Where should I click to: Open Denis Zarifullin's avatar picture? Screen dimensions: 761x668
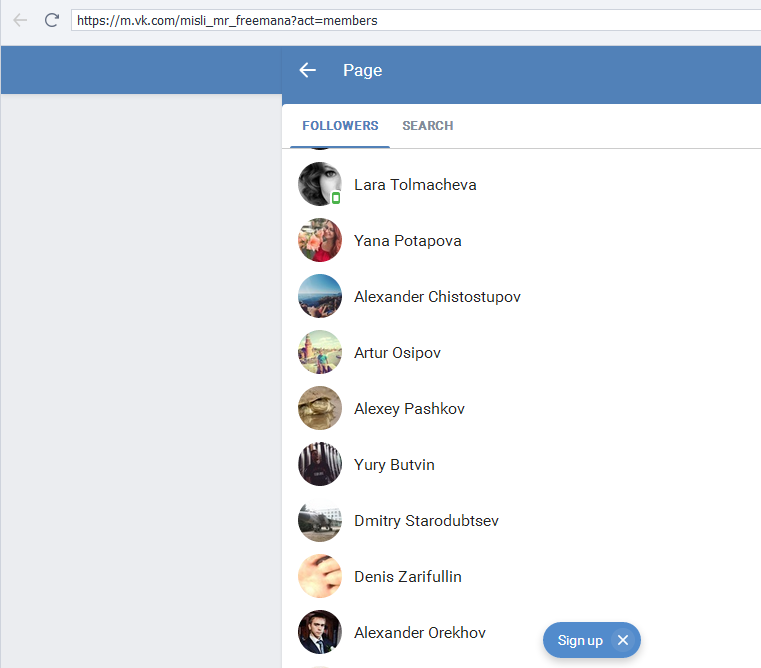click(x=320, y=576)
